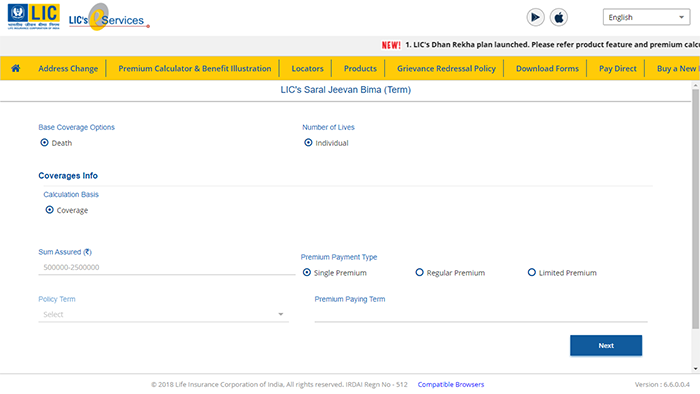Click the Dhan Rekha plan news ticker
The height and width of the screenshot is (394, 700).
pyautogui.click(x=552, y=45)
